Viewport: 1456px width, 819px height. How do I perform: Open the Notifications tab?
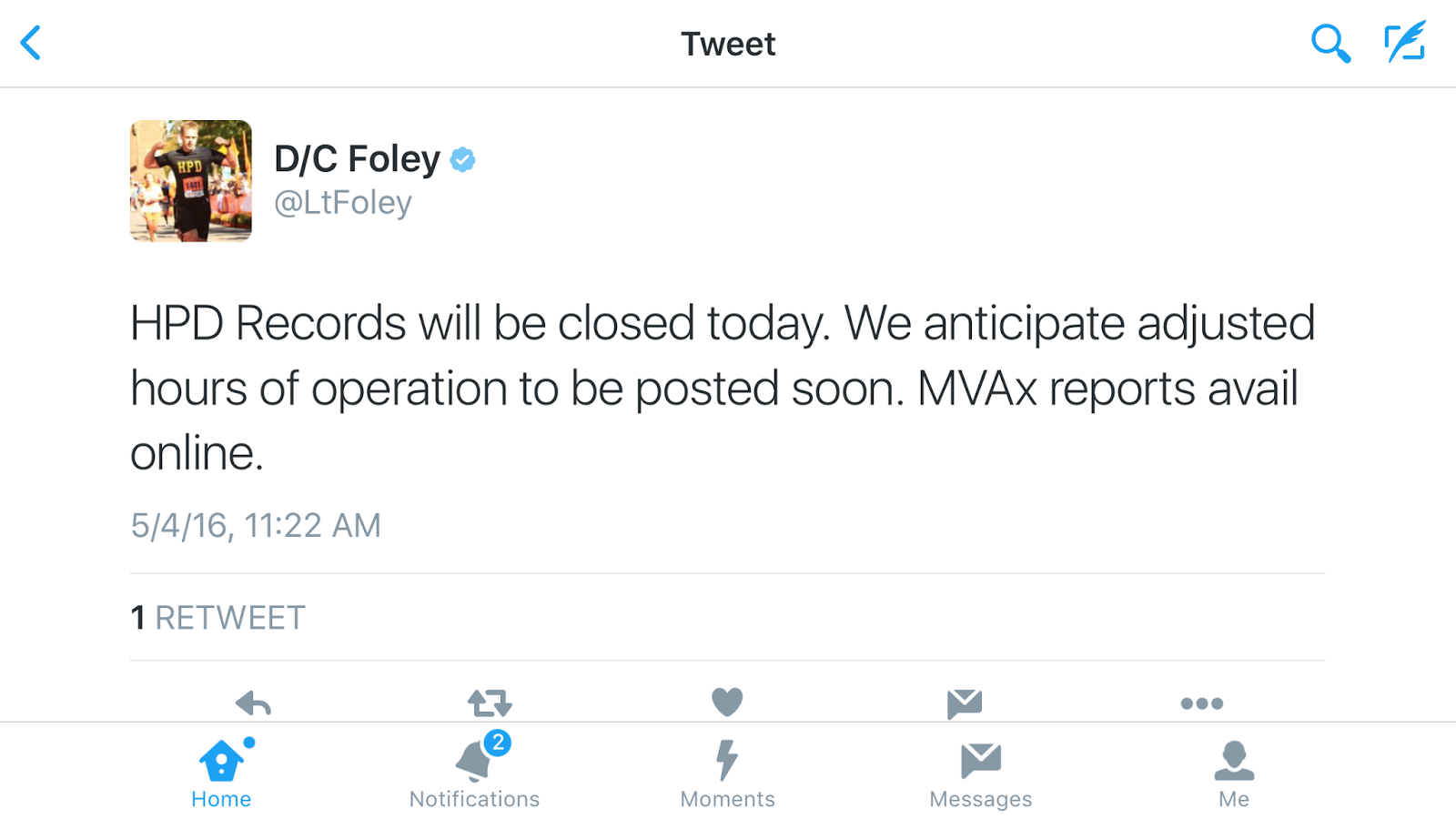(474, 773)
